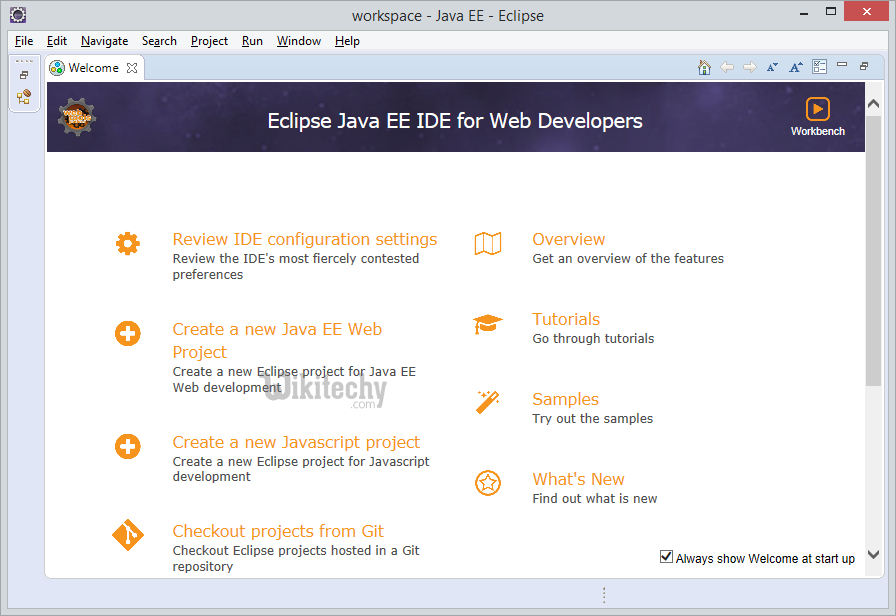The width and height of the screenshot is (896, 616).
Task: Open the Overview link
Action: [568, 239]
